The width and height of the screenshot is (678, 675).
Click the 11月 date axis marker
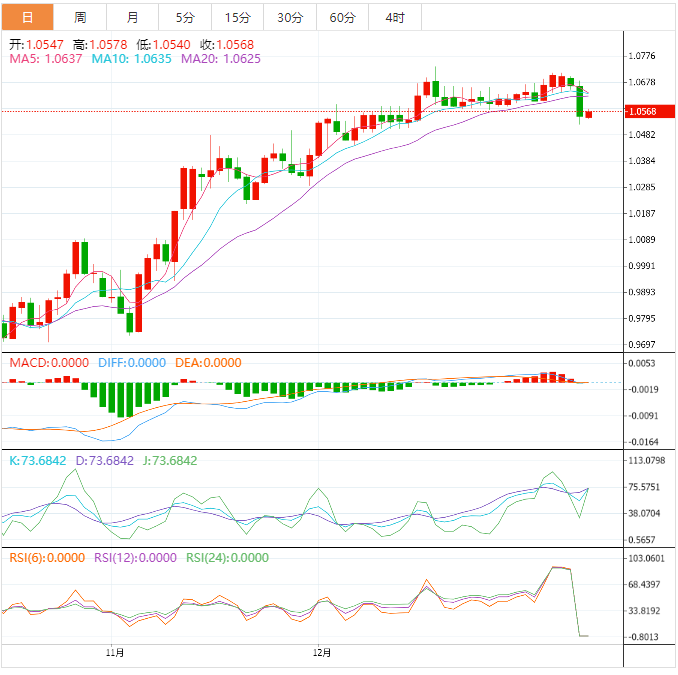(115, 653)
